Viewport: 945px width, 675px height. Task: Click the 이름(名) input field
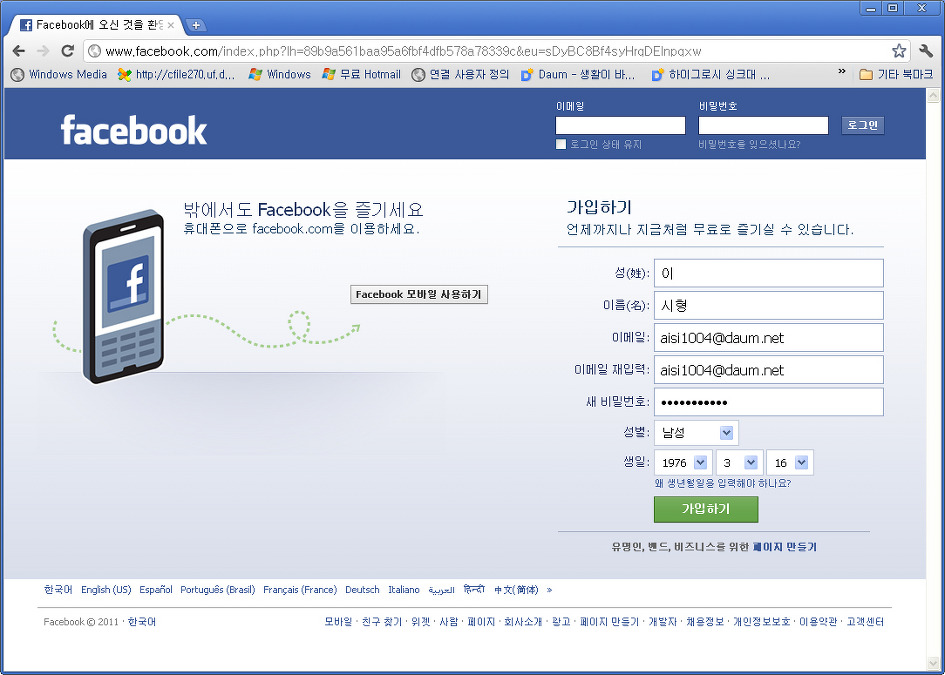point(768,306)
